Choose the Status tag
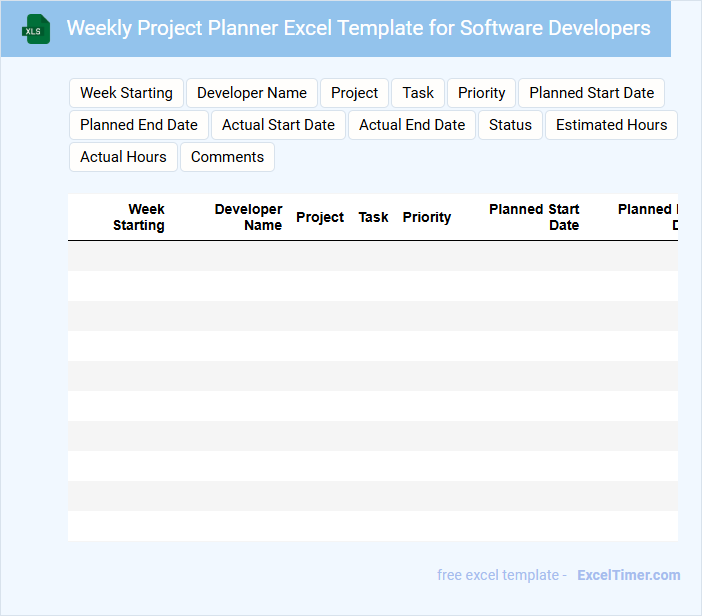The width and height of the screenshot is (702, 616). (x=510, y=125)
